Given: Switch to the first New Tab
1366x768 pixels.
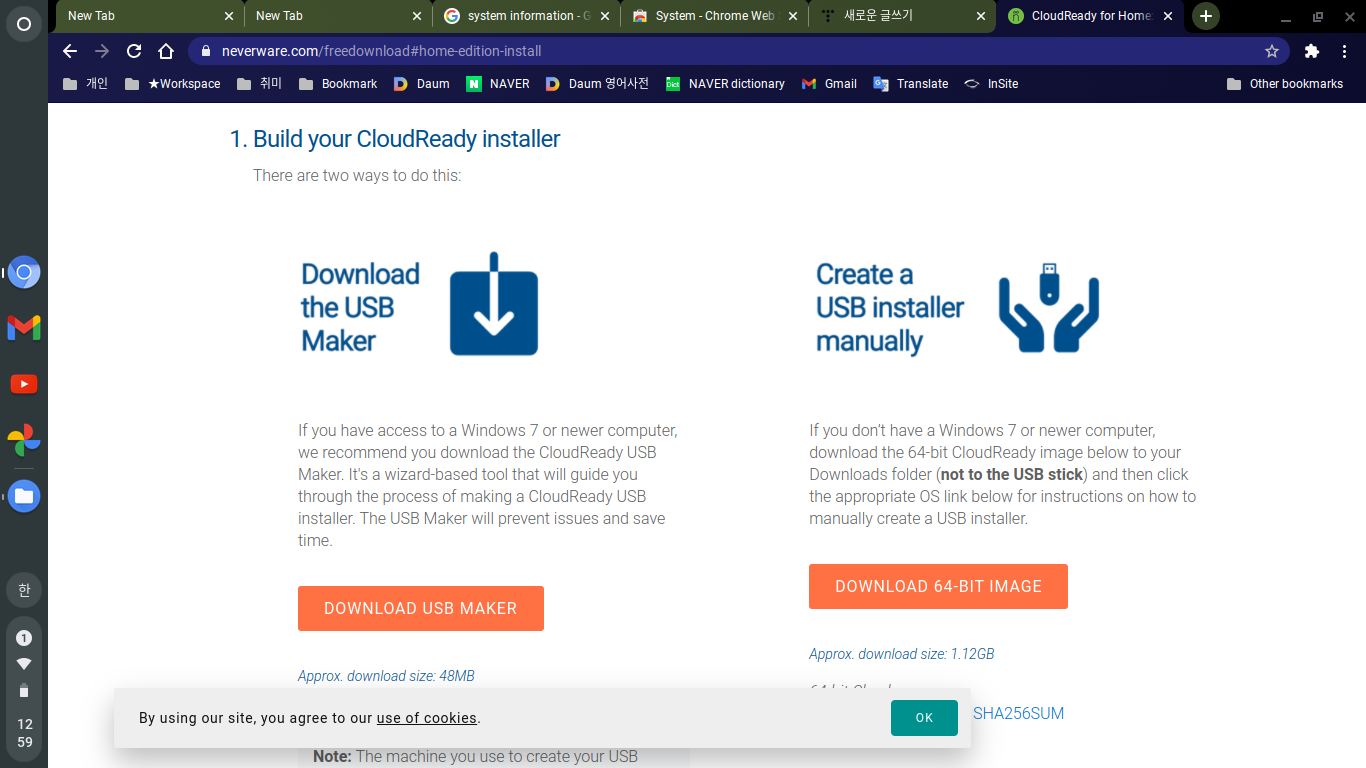Looking at the screenshot, I should [x=150, y=16].
